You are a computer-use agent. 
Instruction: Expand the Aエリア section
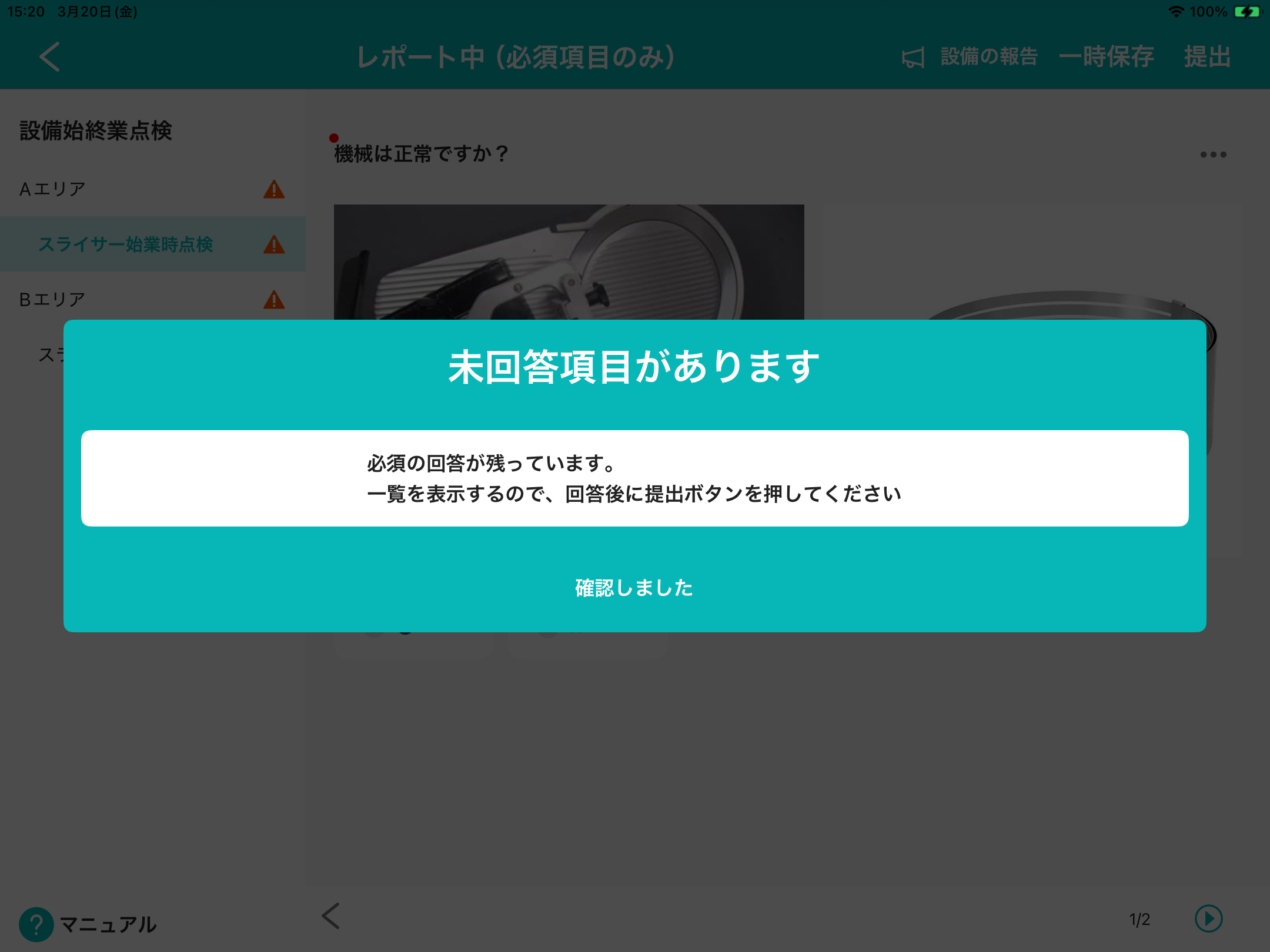[x=53, y=189]
